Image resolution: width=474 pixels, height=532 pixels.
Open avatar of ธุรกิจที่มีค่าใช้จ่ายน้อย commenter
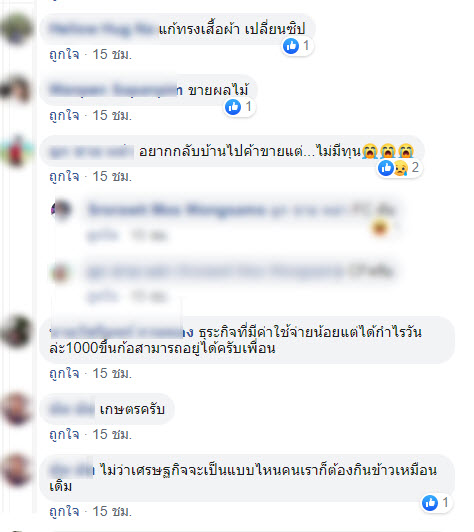point(16,332)
